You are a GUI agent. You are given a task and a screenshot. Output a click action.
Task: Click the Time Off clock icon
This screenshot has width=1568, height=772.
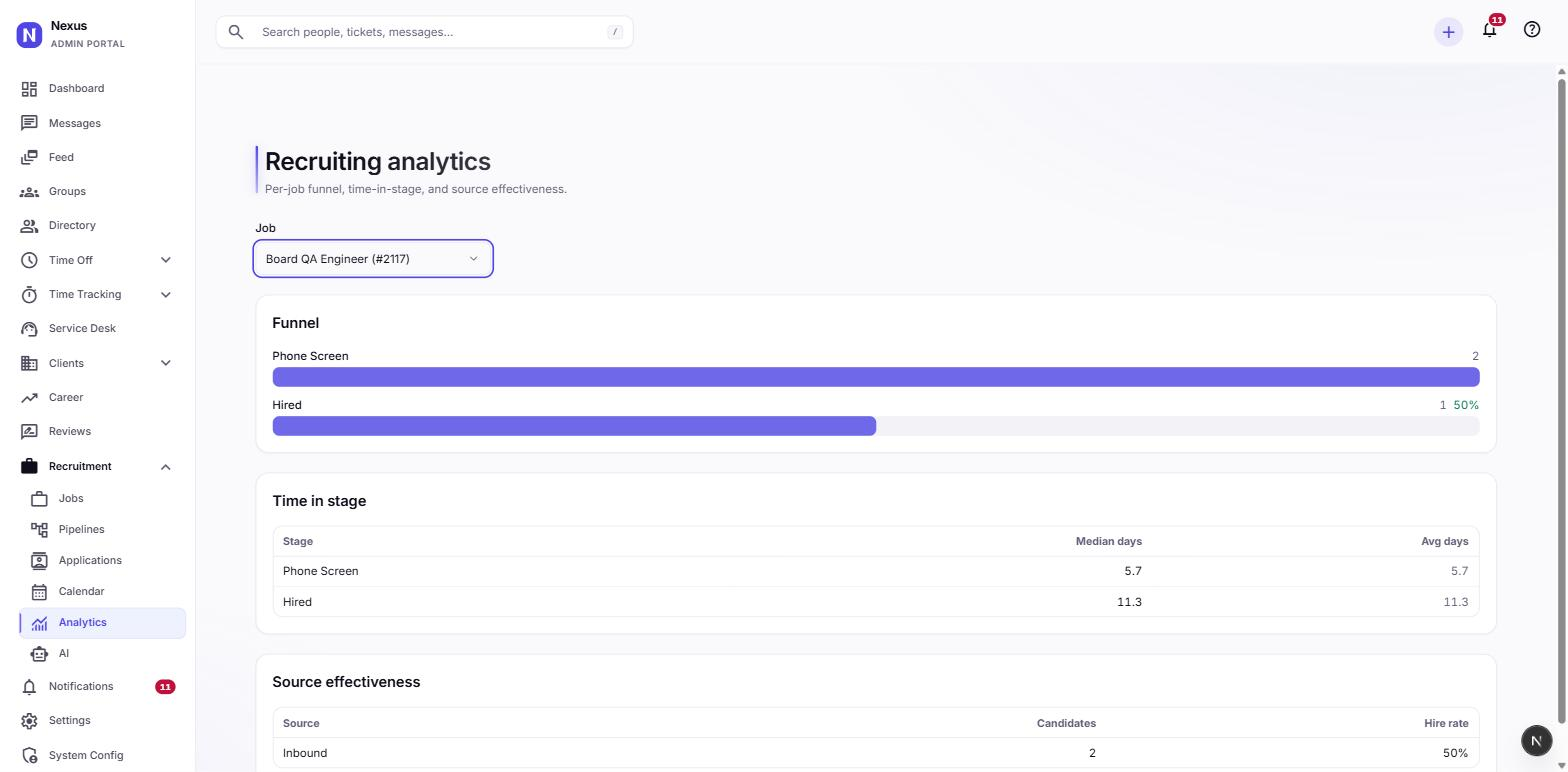click(x=29, y=260)
